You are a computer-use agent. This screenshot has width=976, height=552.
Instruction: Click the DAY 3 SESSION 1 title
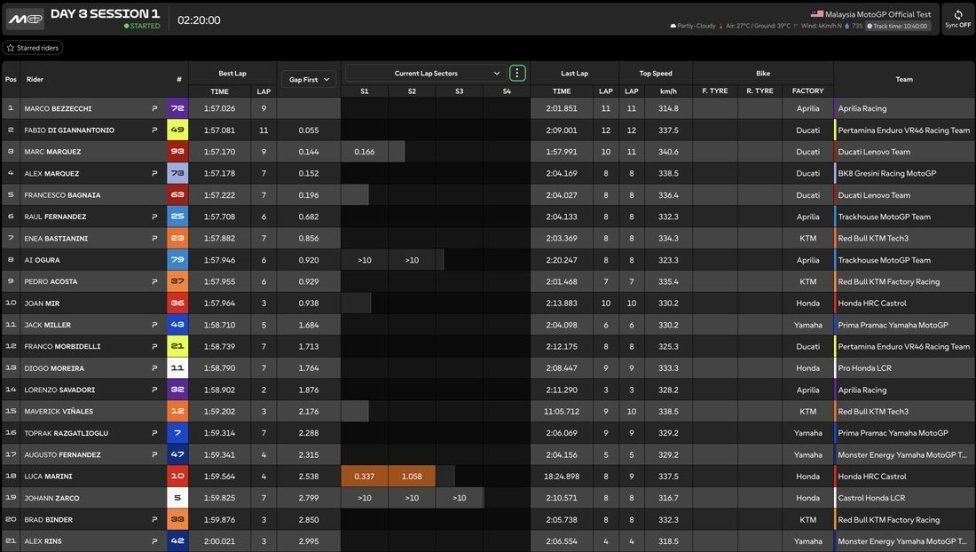tap(105, 14)
